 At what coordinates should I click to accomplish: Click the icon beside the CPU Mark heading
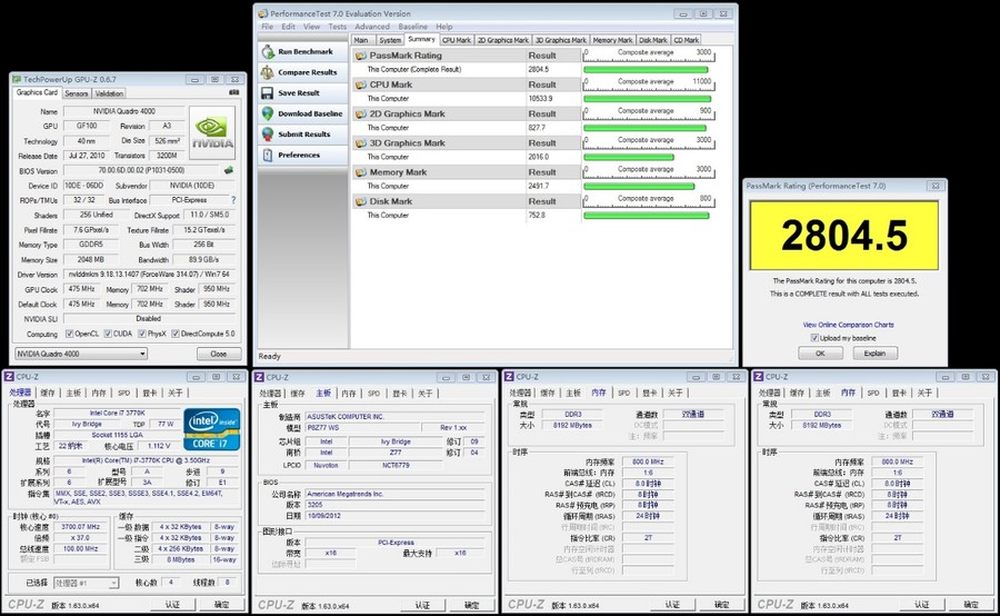point(361,85)
